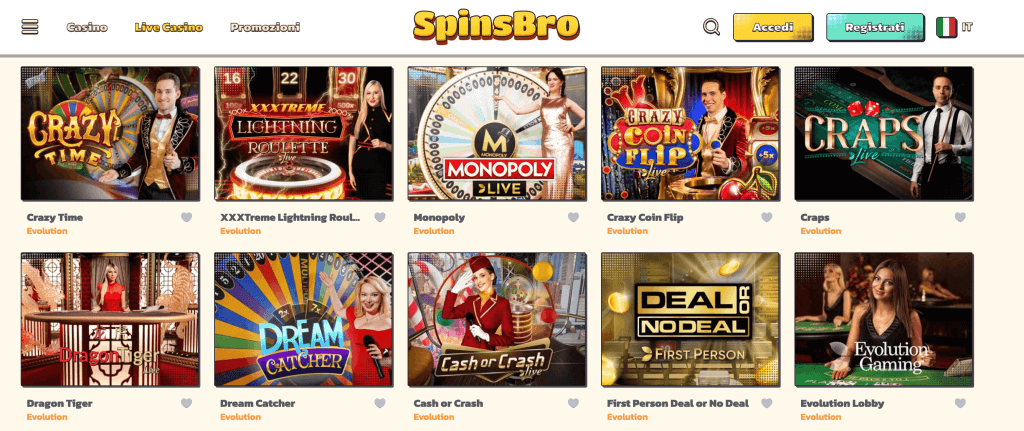Open the Deal or No Deal thumbnail
The image size is (1024, 431).
coord(690,319)
